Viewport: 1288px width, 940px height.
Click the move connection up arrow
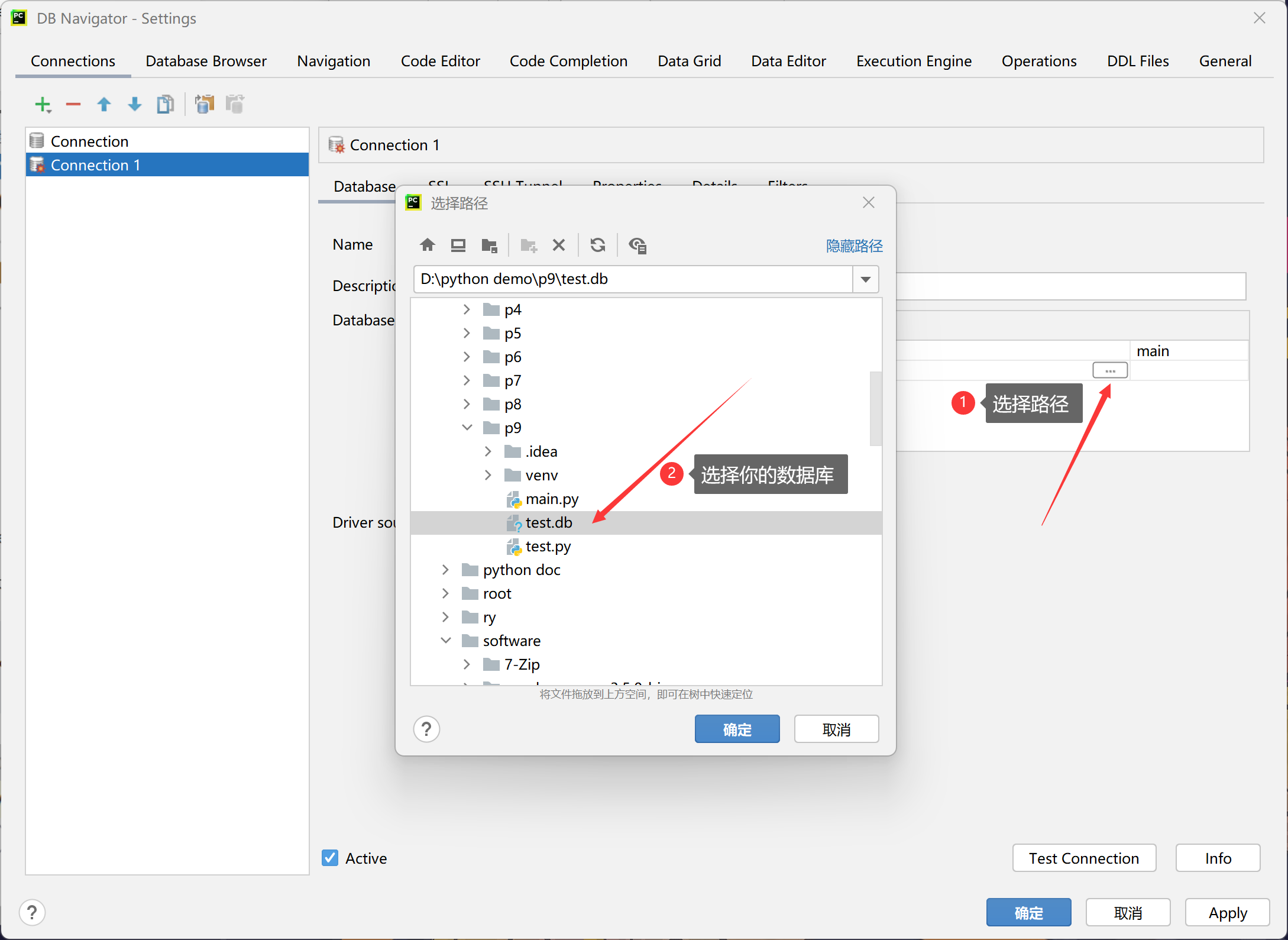[104, 105]
